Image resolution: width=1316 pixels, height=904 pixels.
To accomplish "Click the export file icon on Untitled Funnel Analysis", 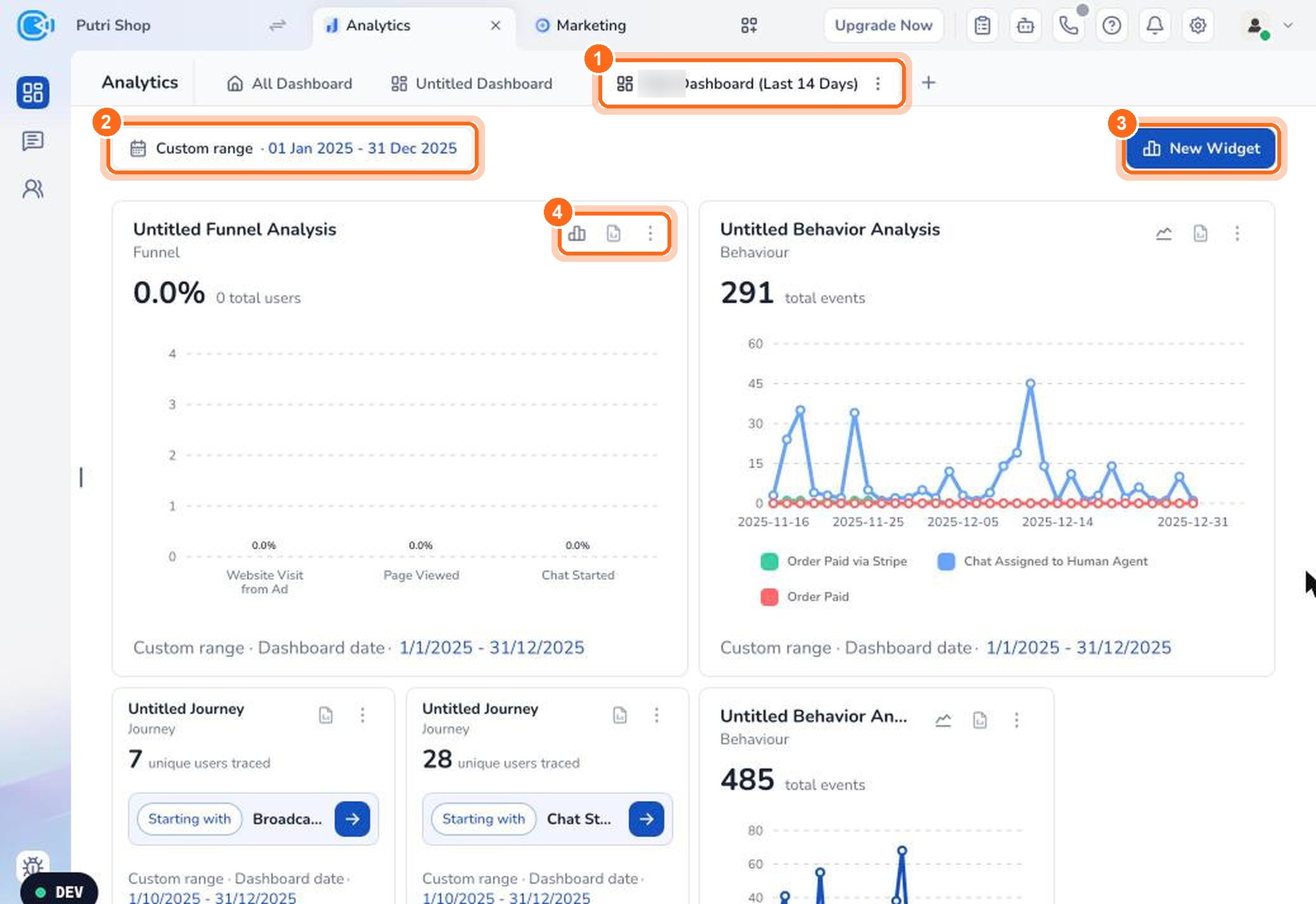I will tap(614, 233).
